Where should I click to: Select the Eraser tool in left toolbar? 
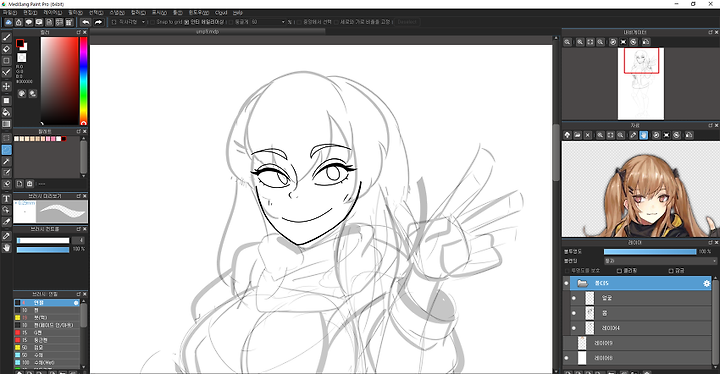tap(6, 49)
